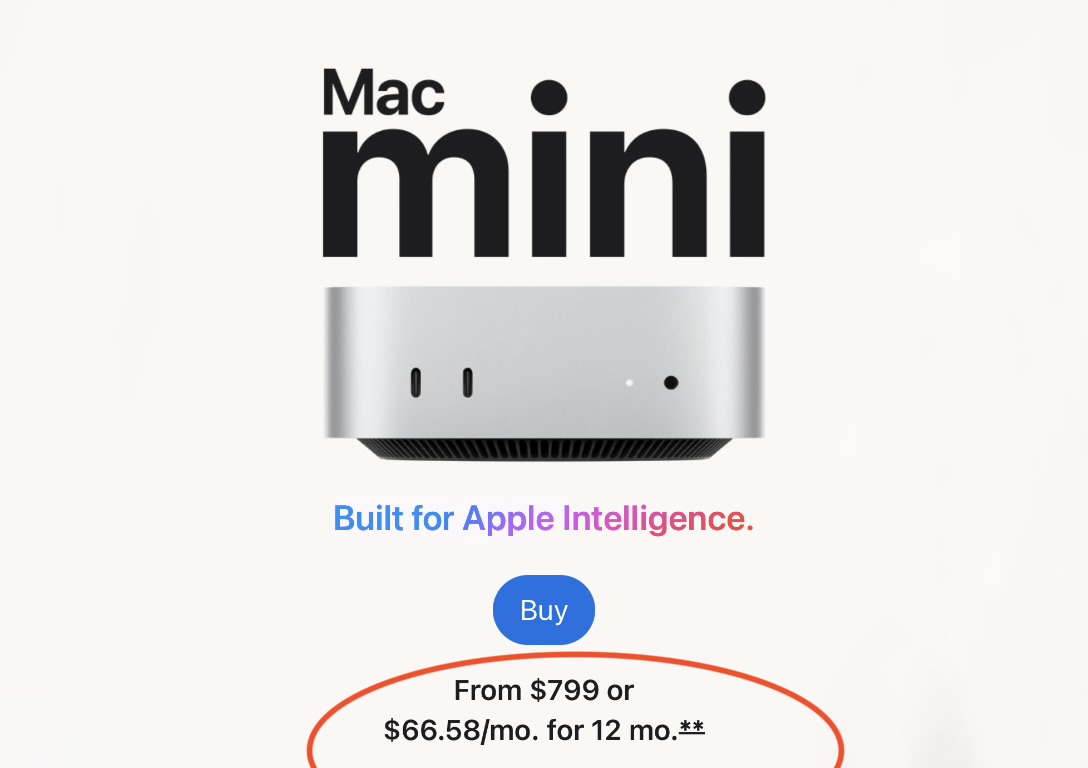Screen dimensions: 1088x768
Task: Click the word Intelligence in the gradient tagline
Action: 658,519
